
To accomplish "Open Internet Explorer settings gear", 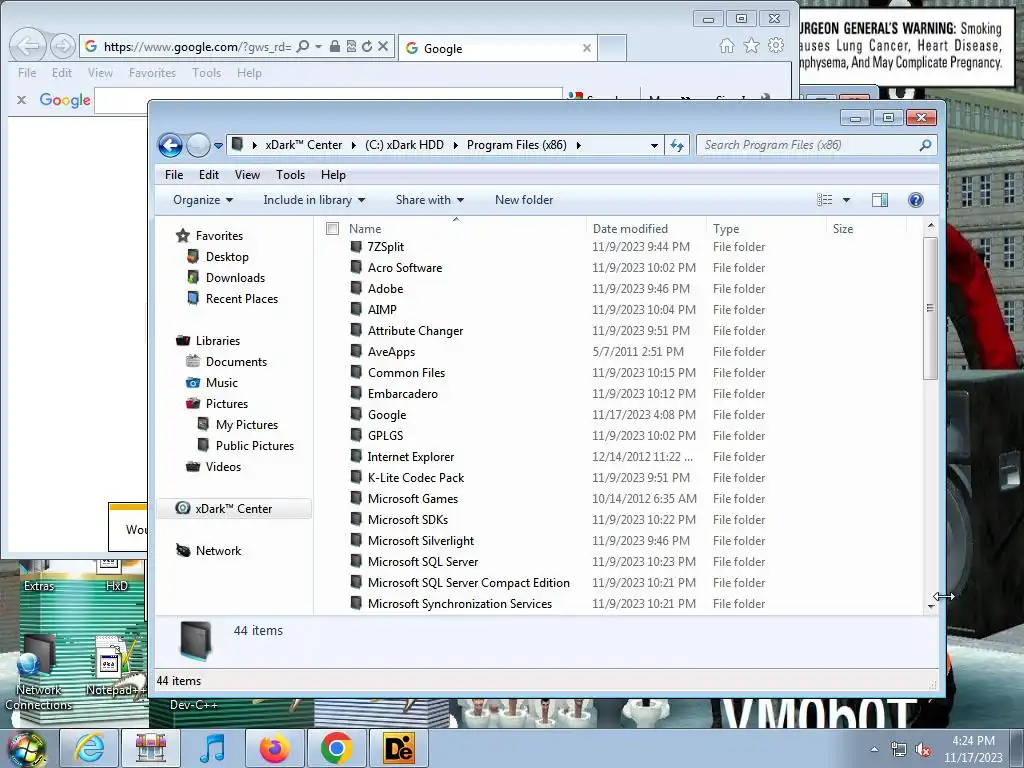I will pos(776,46).
